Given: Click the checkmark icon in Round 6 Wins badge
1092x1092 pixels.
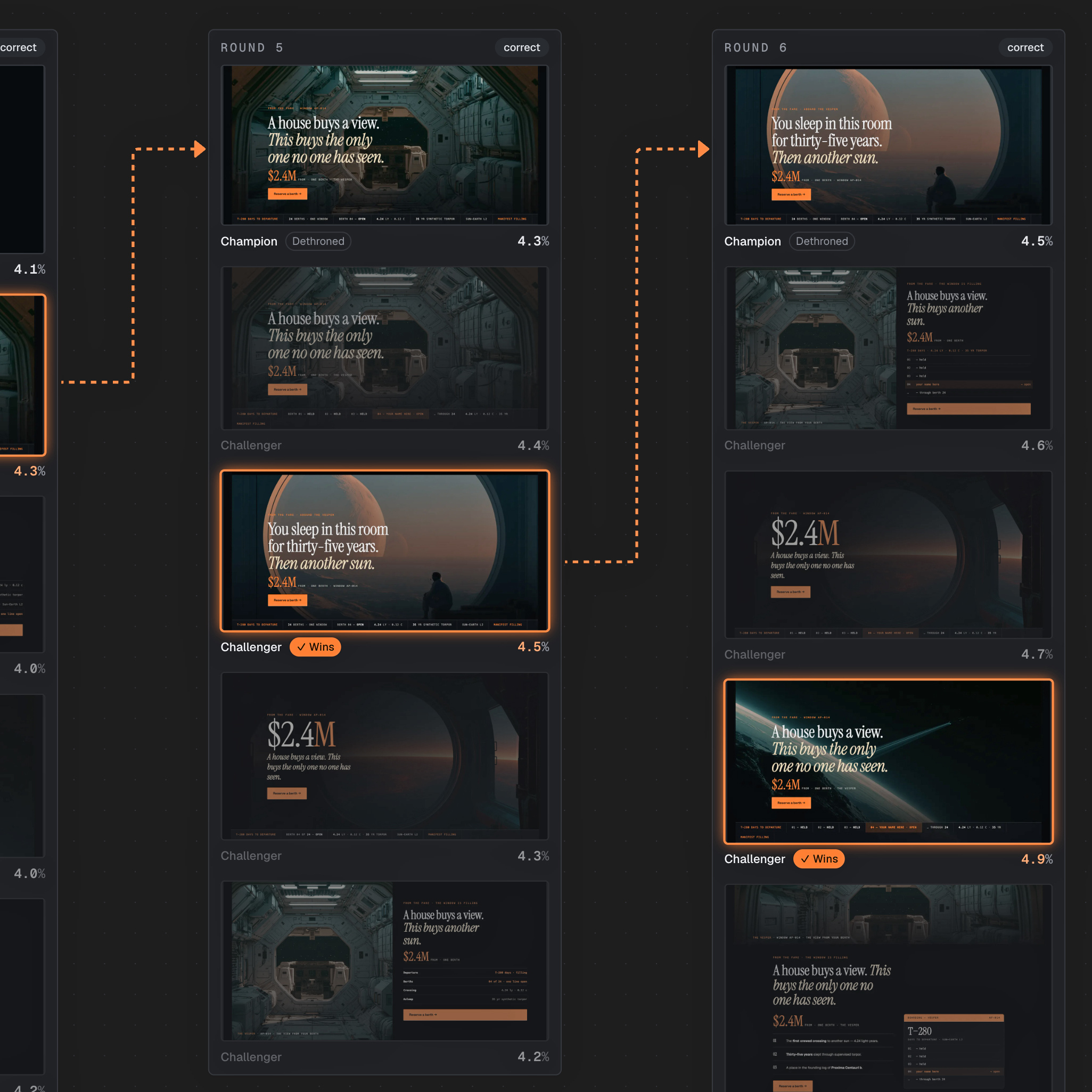Looking at the screenshot, I should 805,859.
